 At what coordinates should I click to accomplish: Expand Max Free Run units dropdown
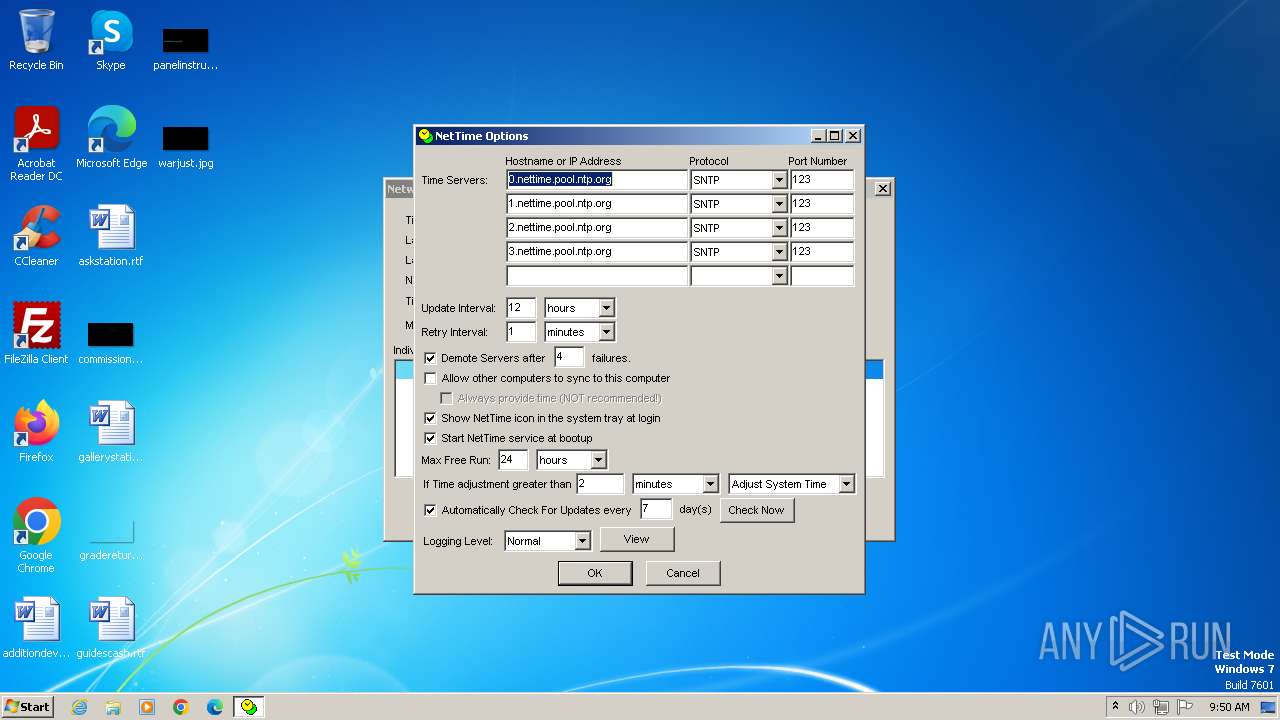(598, 460)
